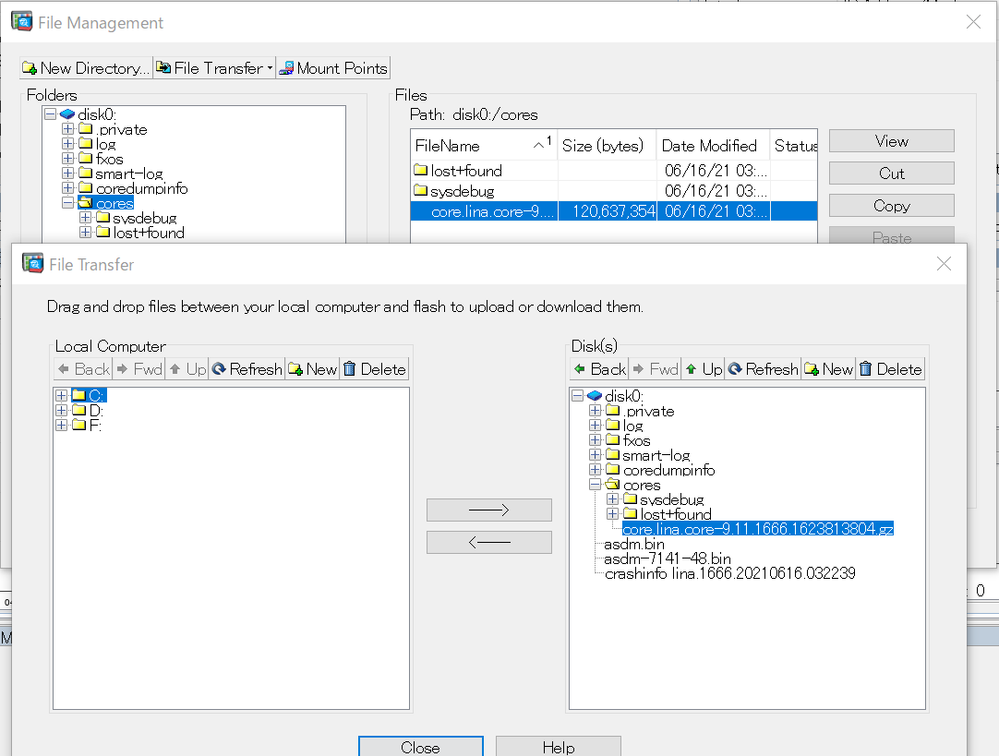Select core.lina.core-9.11.1666.1623813804.gz file

pyautogui.click(x=758, y=529)
